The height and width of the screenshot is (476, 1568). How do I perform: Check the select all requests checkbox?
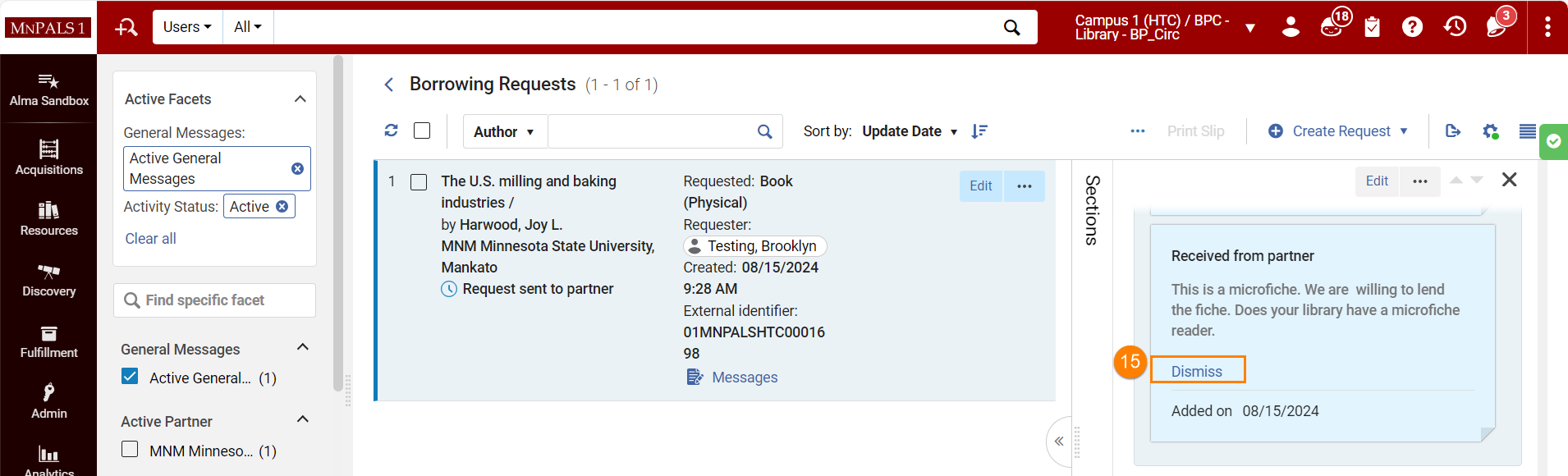click(422, 130)
